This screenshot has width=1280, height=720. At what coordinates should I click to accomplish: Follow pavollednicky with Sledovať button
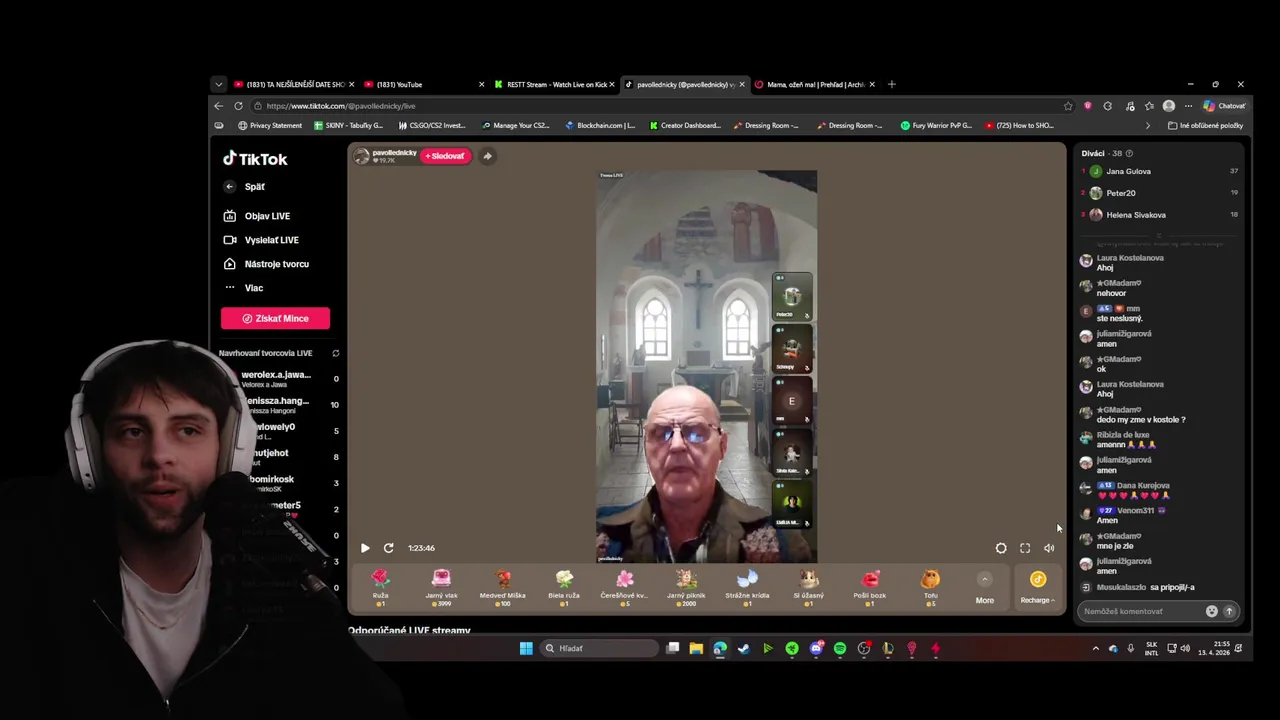[446, 156]
